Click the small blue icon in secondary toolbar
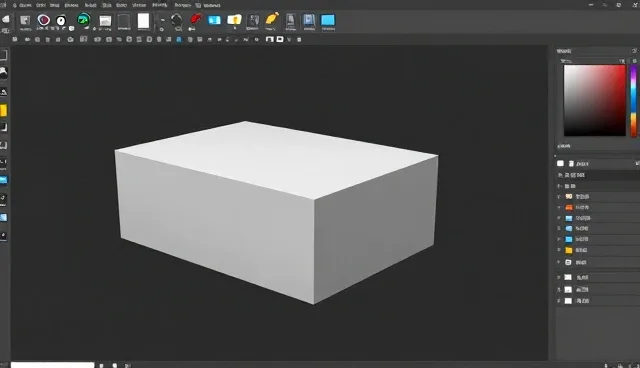Image resolution: width=640 pixels, height=368 pixels. coord(179,40)
